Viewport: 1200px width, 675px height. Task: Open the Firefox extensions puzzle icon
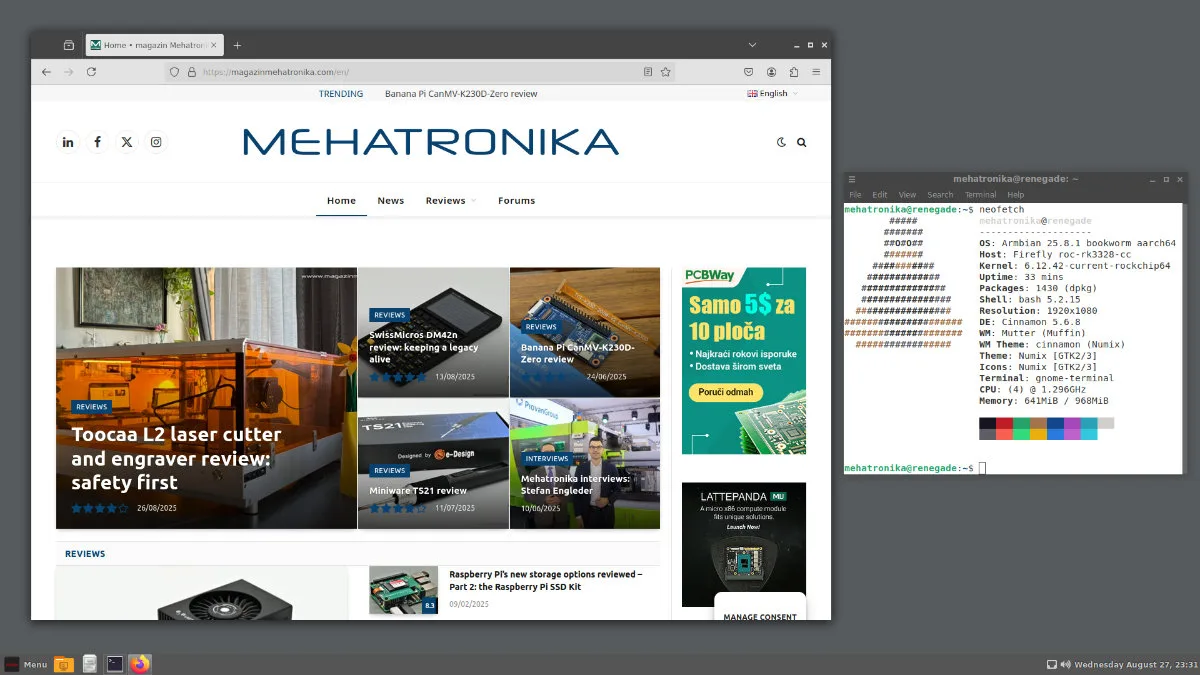click(794, 72)
